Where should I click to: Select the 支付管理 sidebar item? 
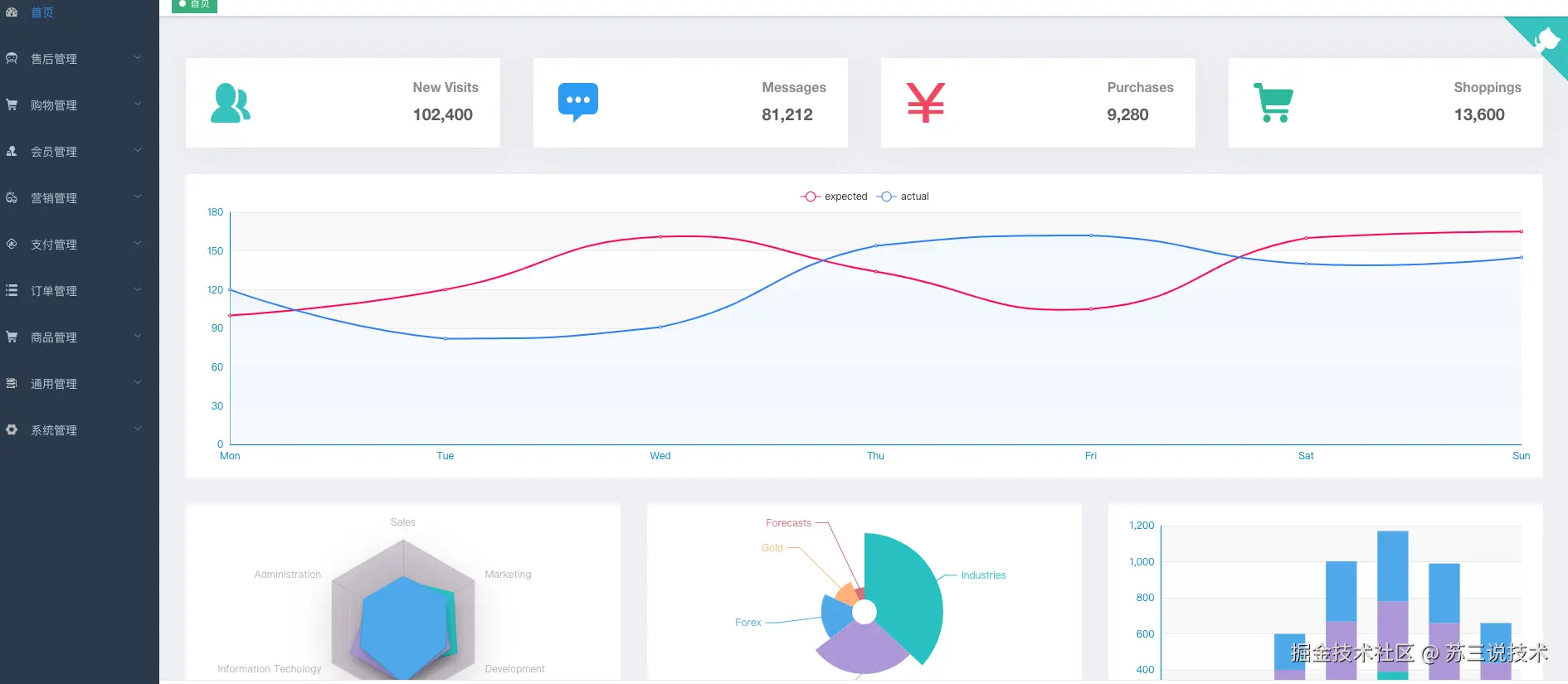click(54, 245)
